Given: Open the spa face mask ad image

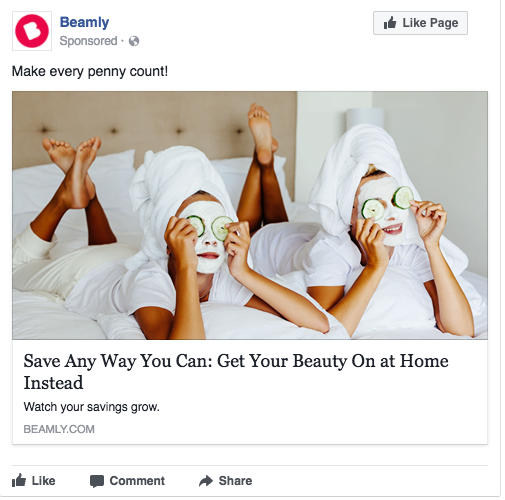Looking at the screenshot, I should tap(250, 215).
